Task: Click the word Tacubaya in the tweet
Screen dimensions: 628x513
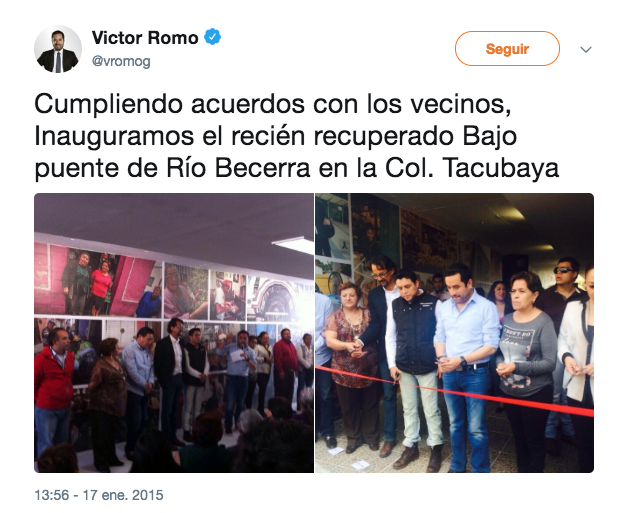Action: (501, 168)
